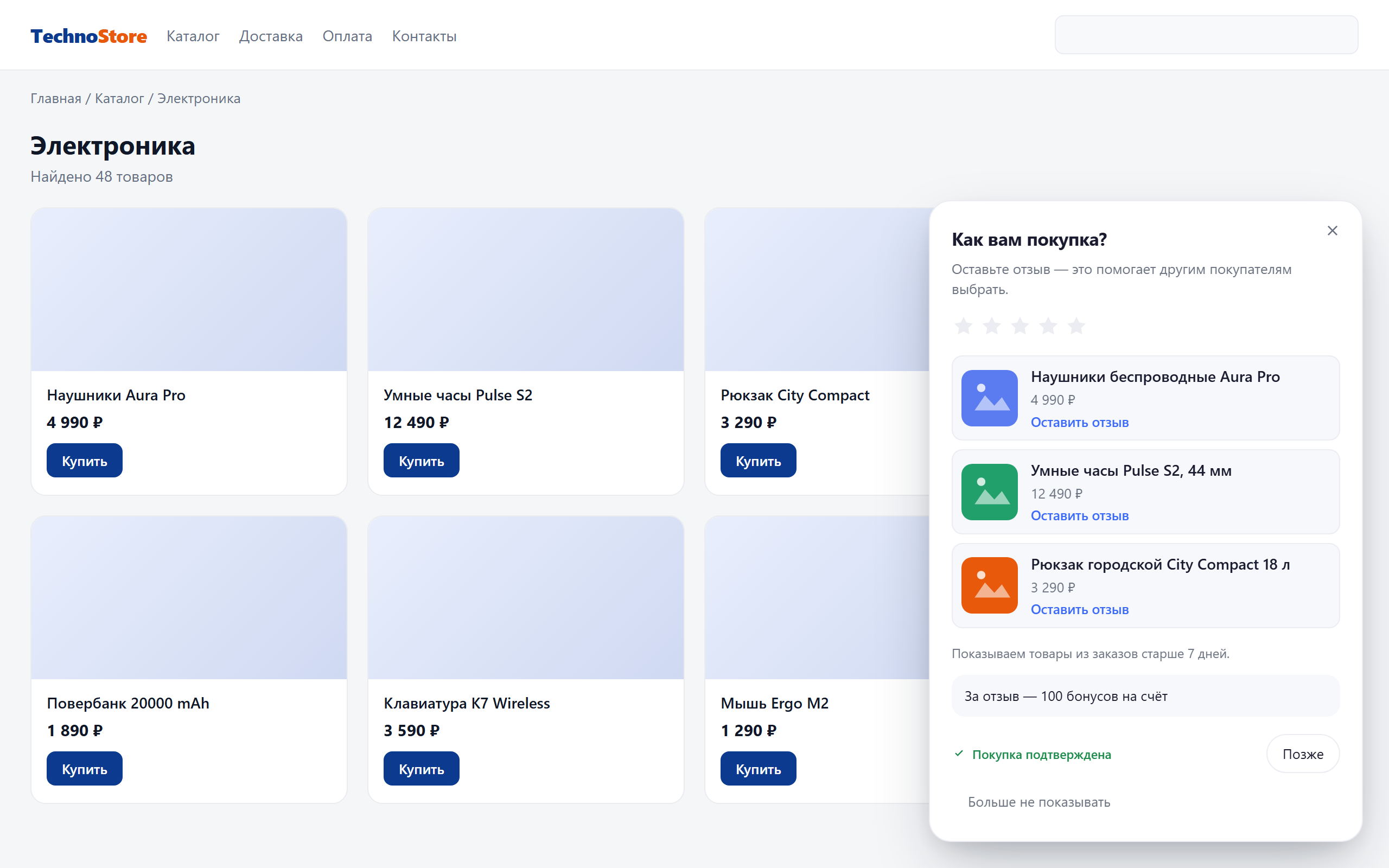Image resolution: width=1389 pixels, height=868 pixels.
Task: Rate the purchase with one star
Action: 963,326
